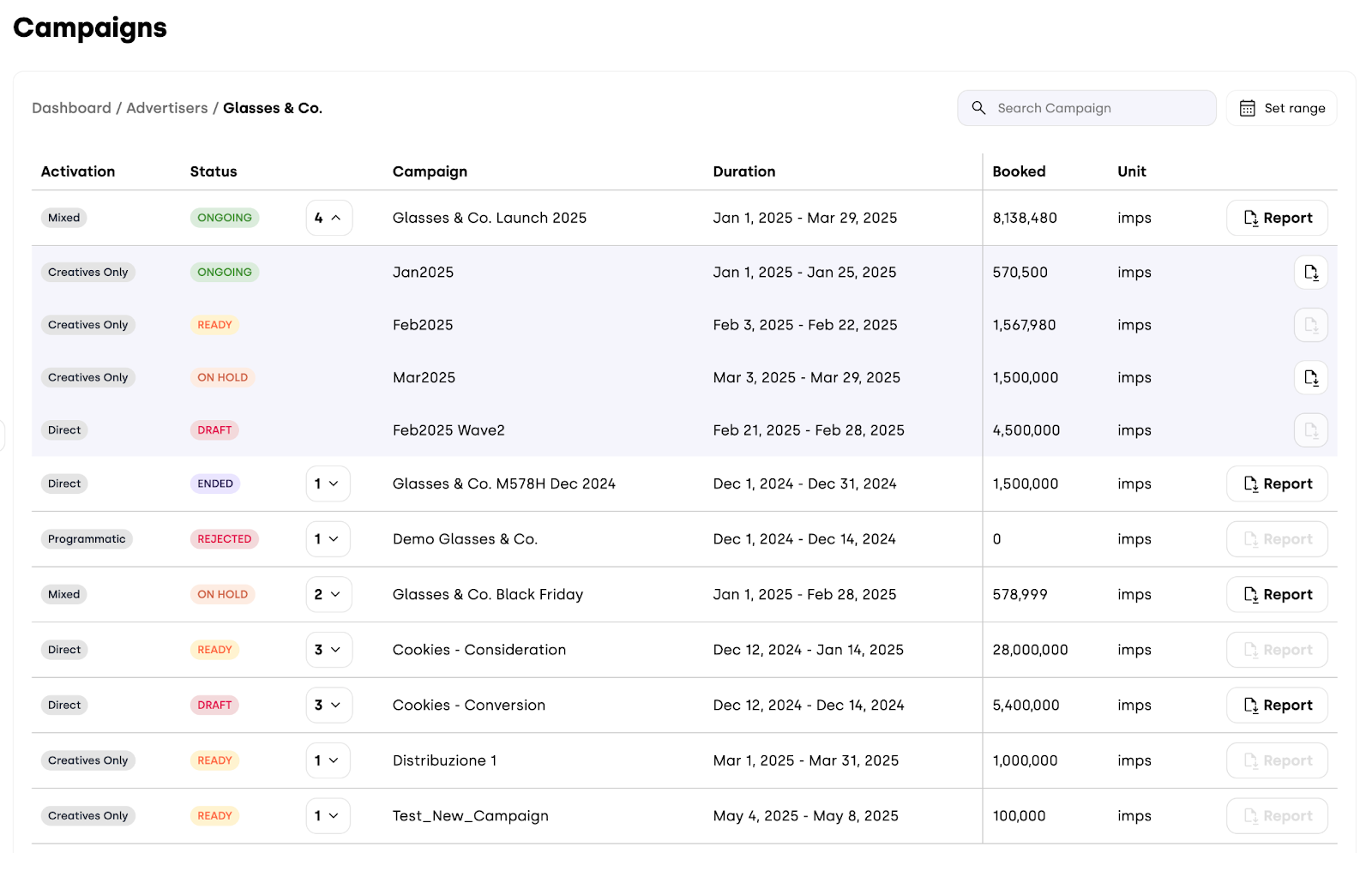Click Report for Test_New_Campaign
1372x871 pixels.
[x=1277, y=816]
